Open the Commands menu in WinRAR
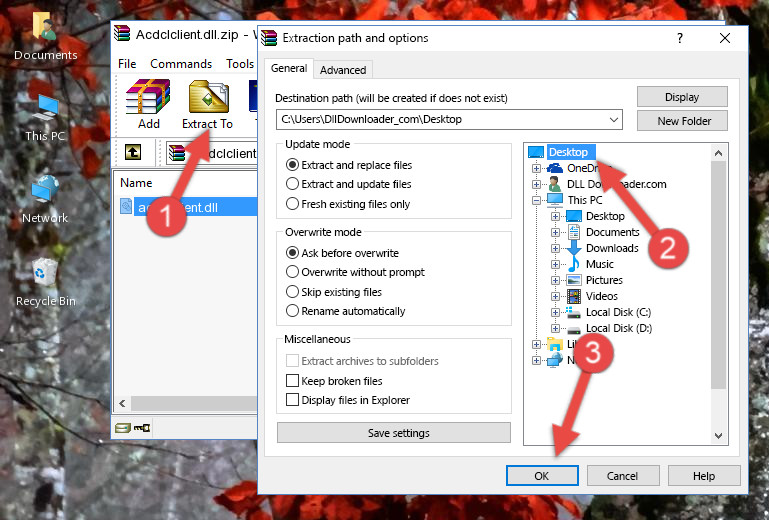The height and width of the screenshot is (520, 769). coord(181,64)
